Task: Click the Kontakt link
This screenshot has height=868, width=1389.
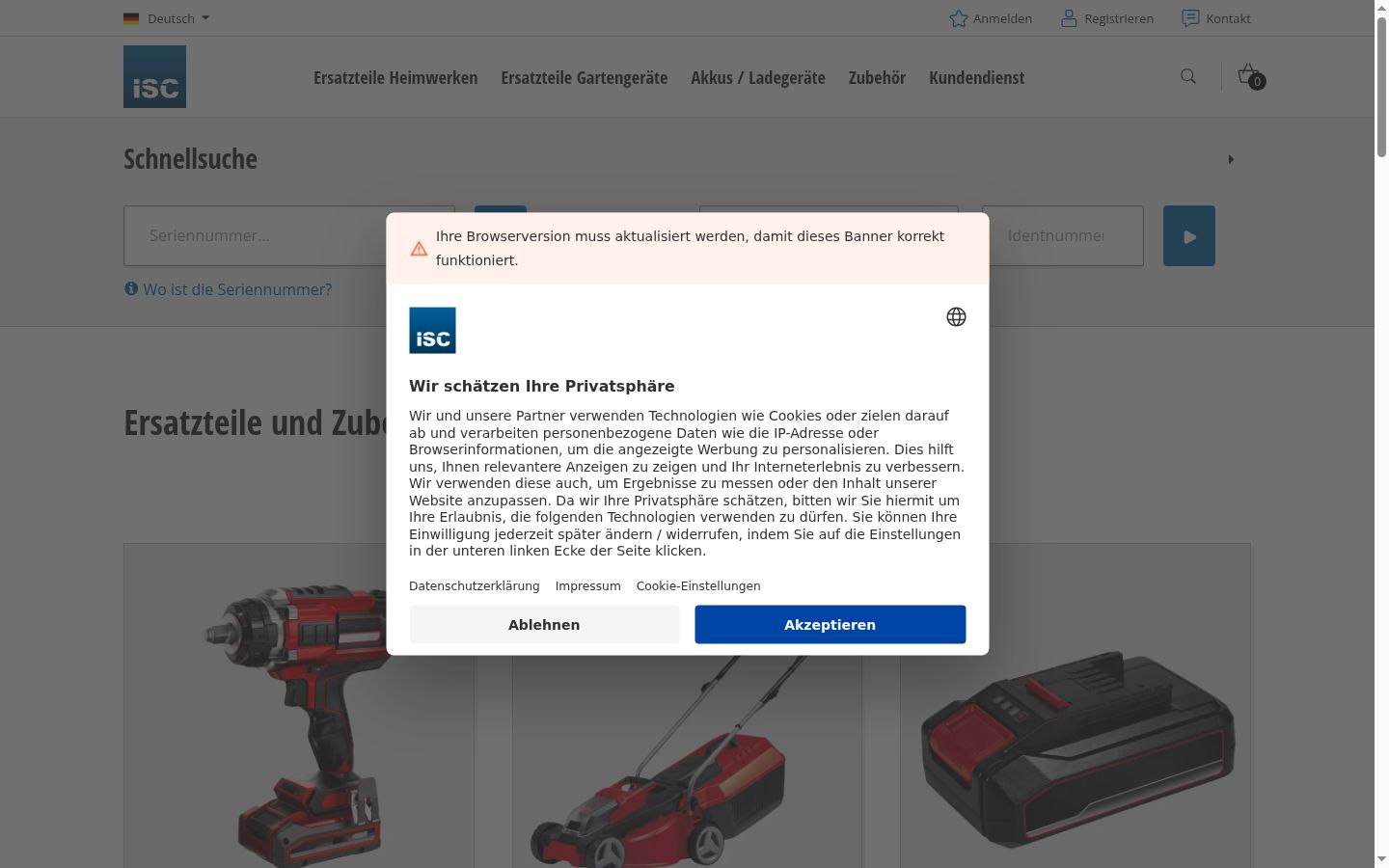Action: (x=1228, y=18)
